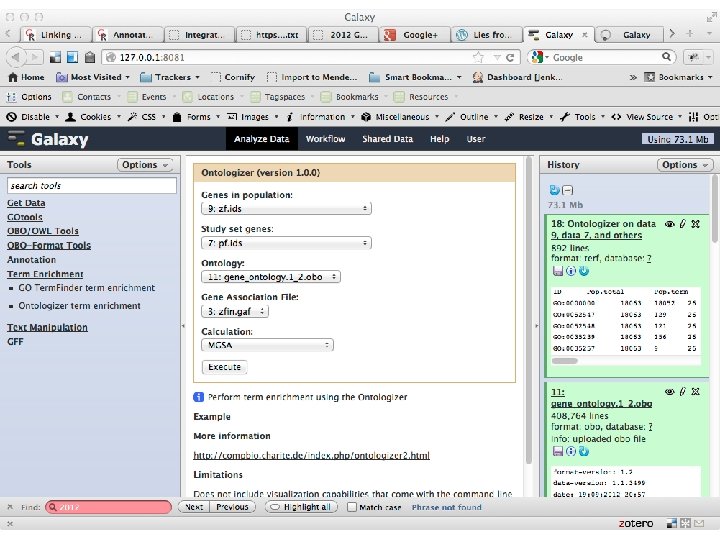View data icon for dataset 11
The height and width of the screenshot is (540, 720).
click(x=669, y=392)
